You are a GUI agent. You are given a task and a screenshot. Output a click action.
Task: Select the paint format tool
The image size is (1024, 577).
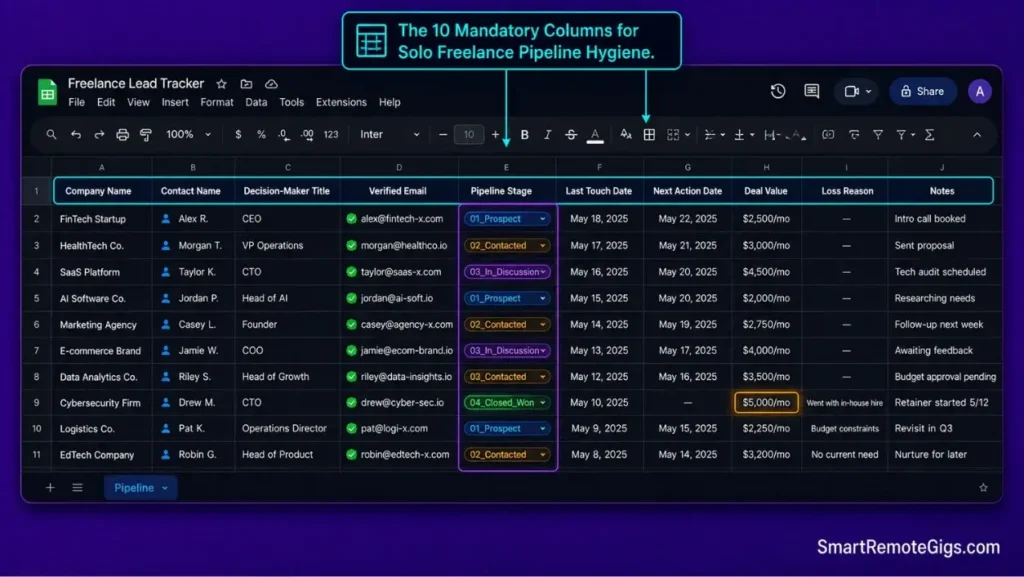[146, 134]
